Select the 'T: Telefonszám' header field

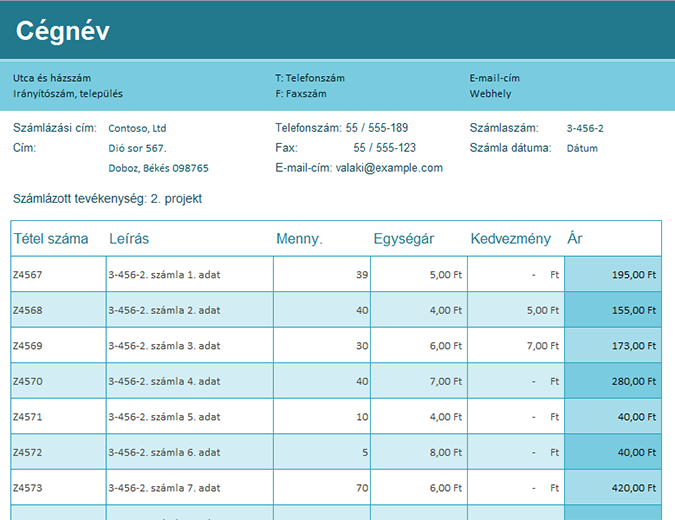pyautogui.click(x=310, y=78)
